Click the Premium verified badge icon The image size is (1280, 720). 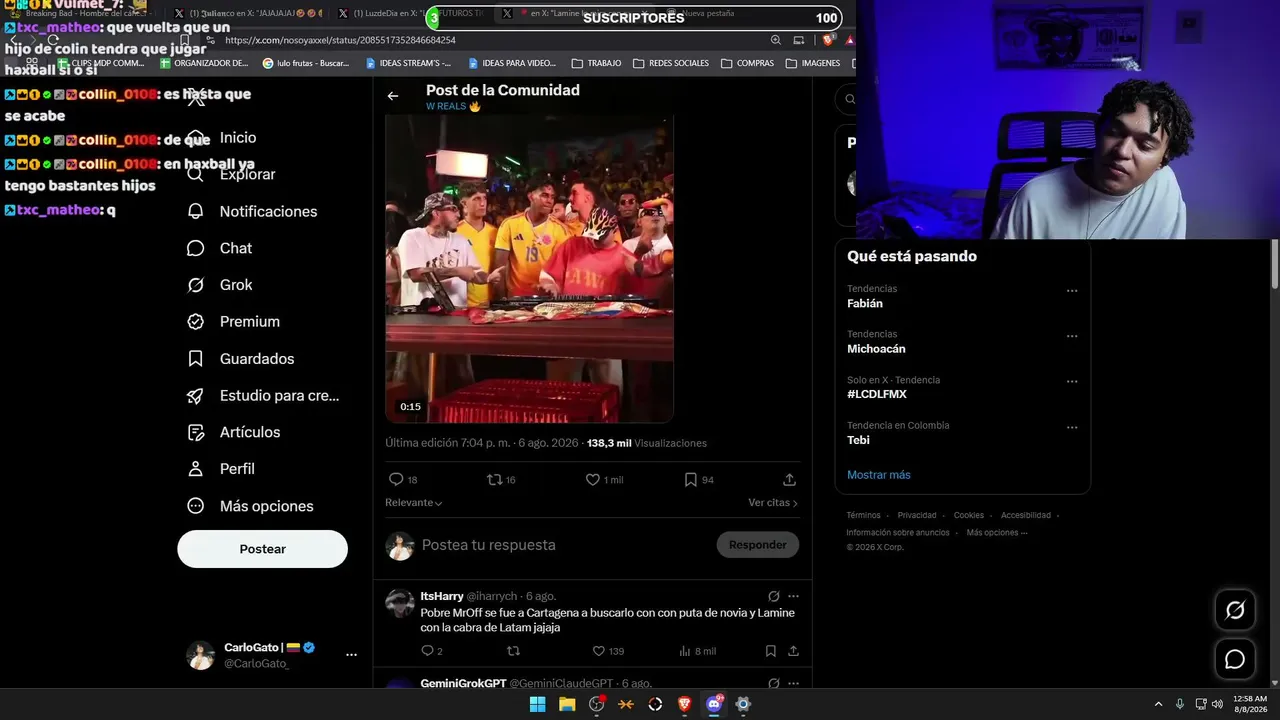196,322
